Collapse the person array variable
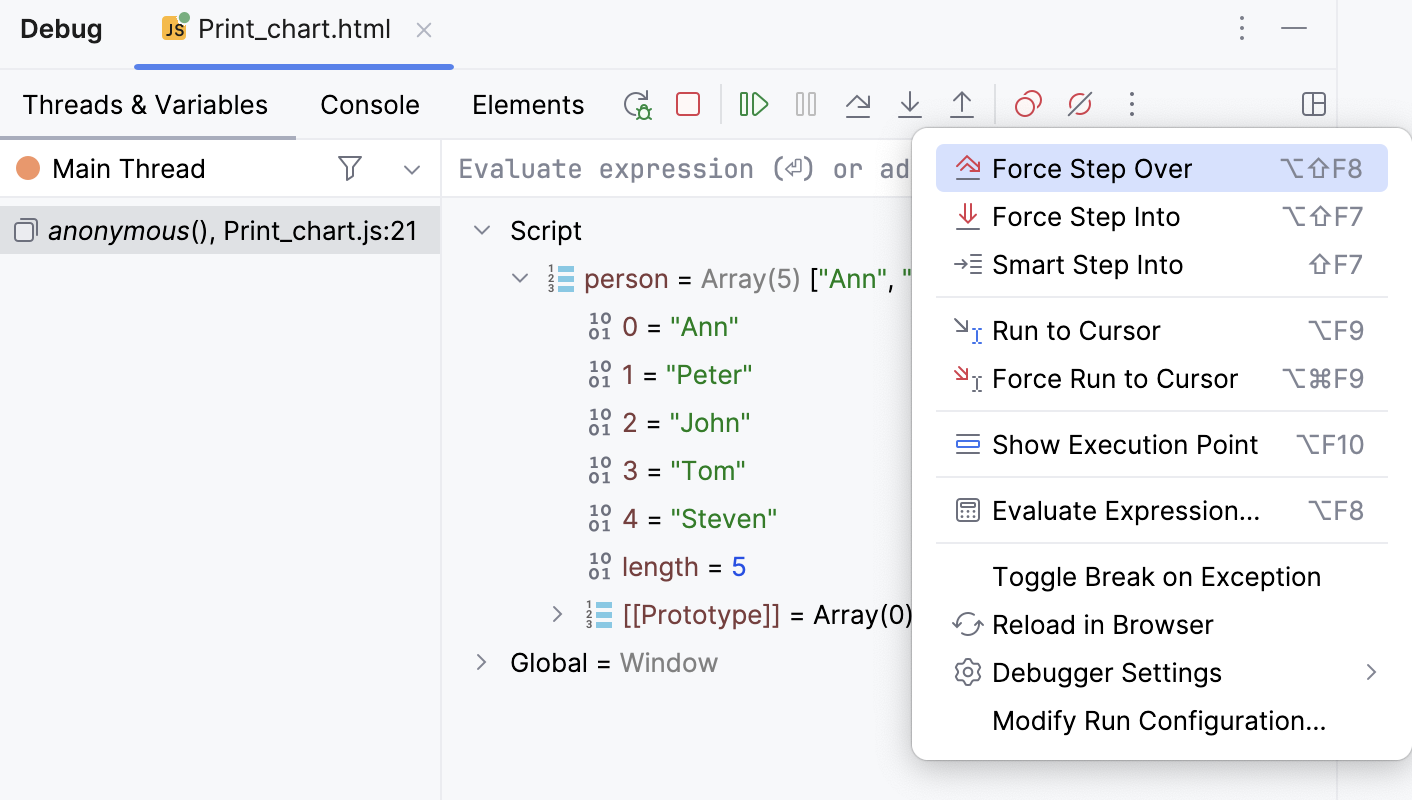This screenshot has width=1412, height=800. click(519, 278)
